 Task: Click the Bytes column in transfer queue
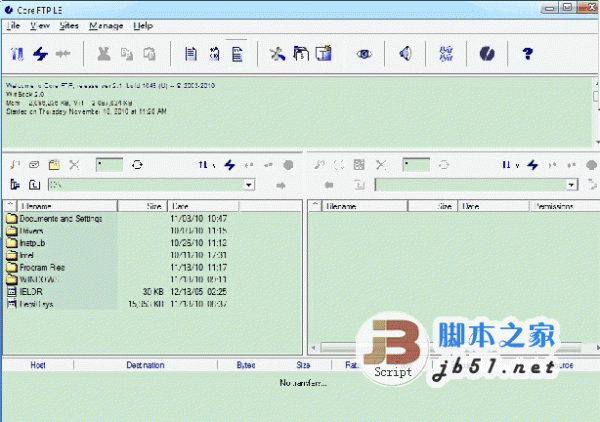pyautogui.click(x=246, y=365)
